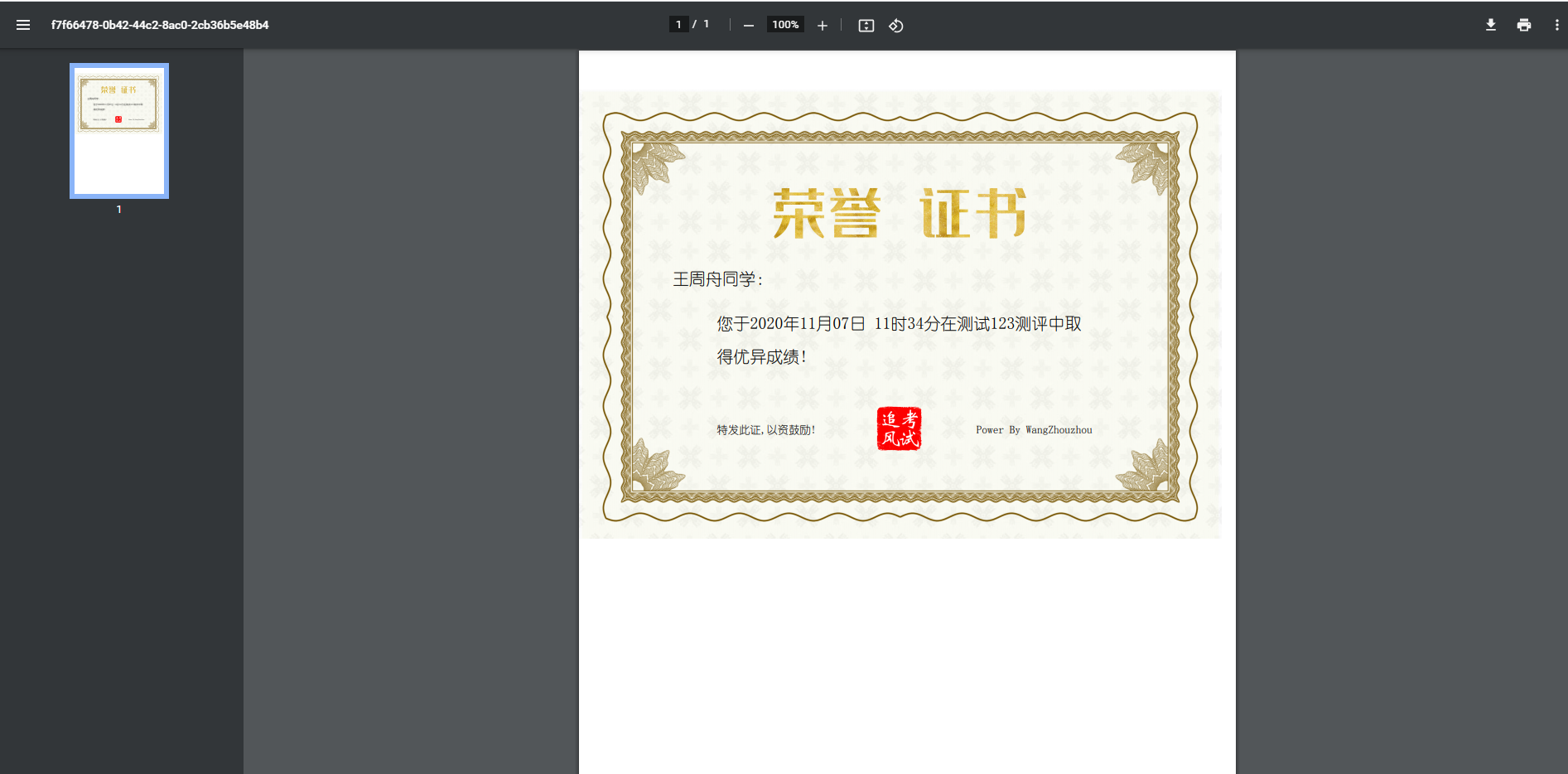Zoom in with the plus icon
1568x774 pixels.
pyautogui.click(x=823, y=26)
